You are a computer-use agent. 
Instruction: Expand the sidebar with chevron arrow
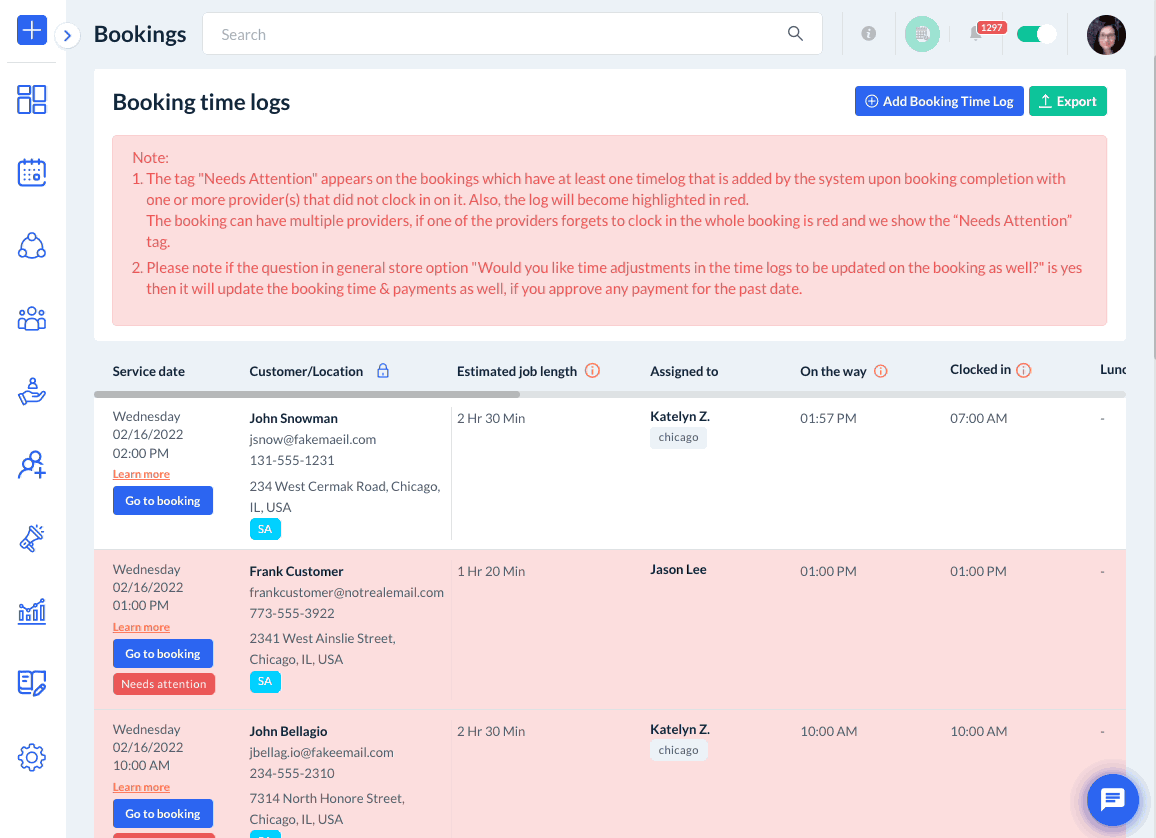point(67,35)
